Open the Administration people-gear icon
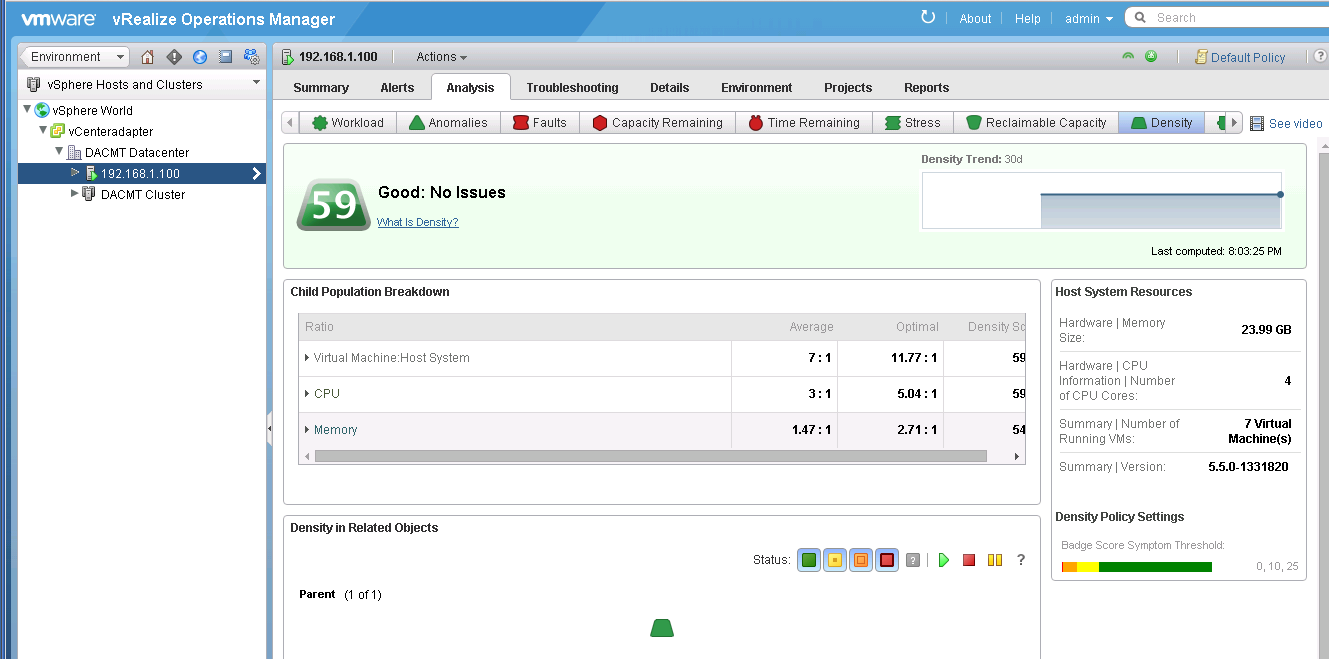Screen dimensions: 1329x659 click(252, 57)
